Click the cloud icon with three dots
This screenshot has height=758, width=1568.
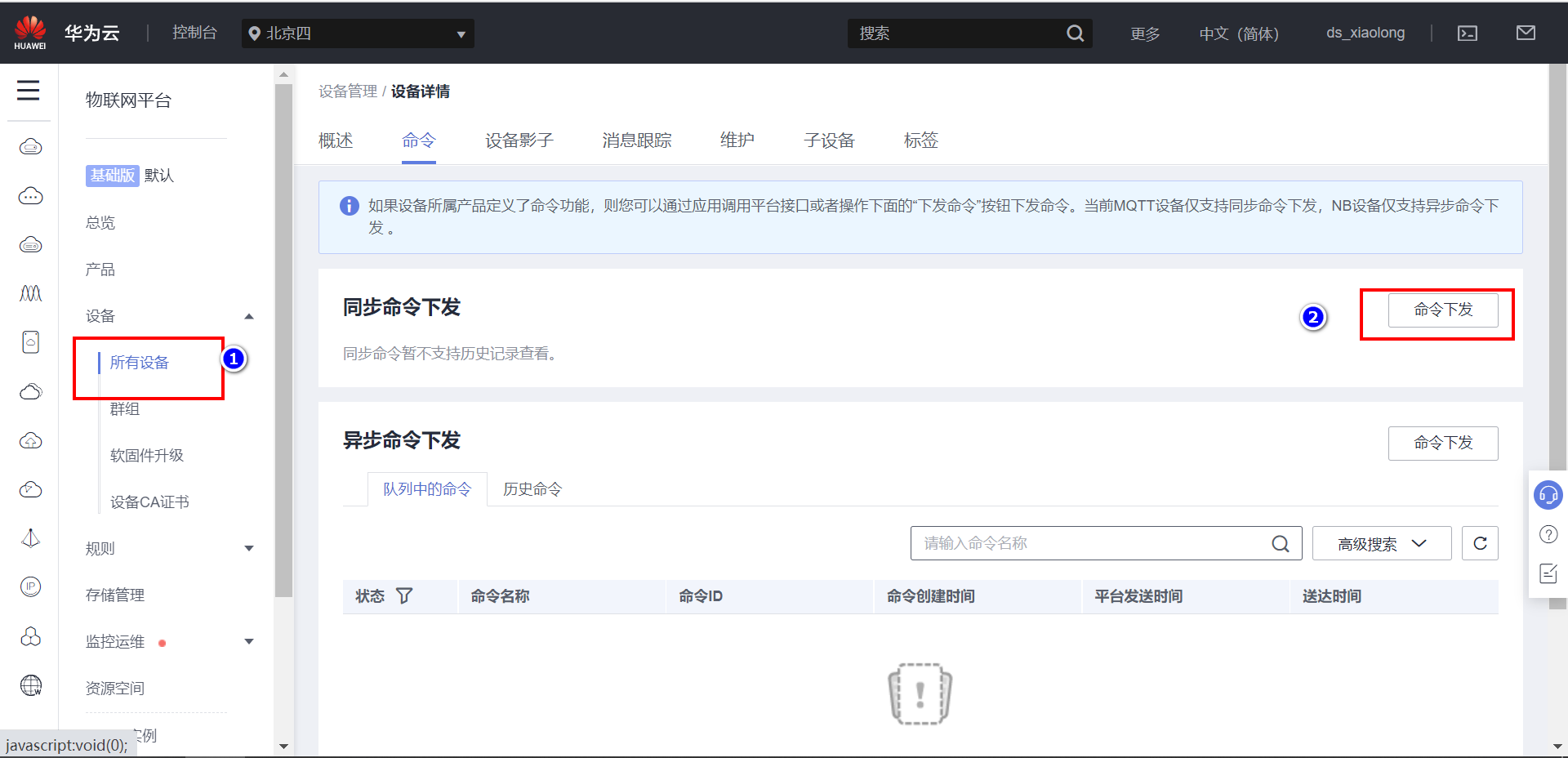click(x=31, y=196)
